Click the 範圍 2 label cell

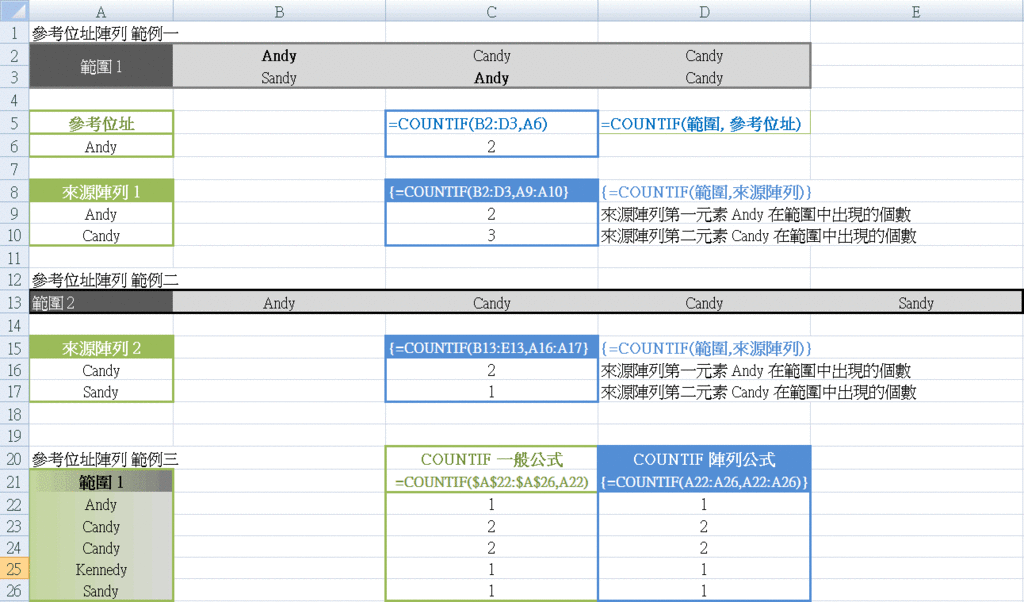[100, 302]
